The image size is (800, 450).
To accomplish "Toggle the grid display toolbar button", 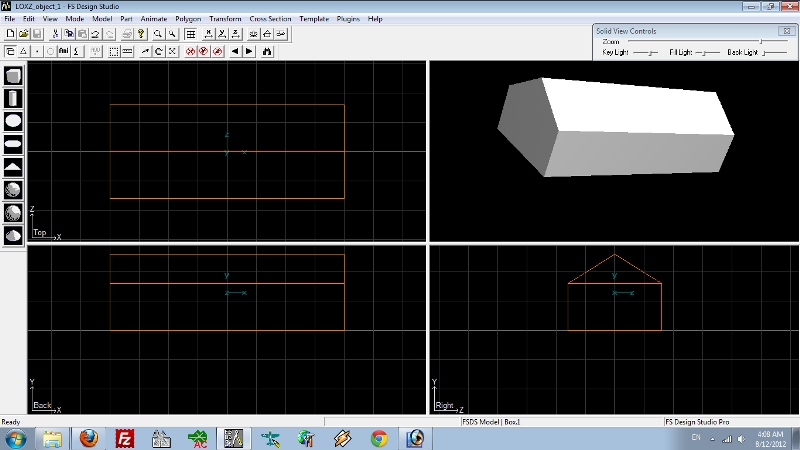I will coord(190,34).
